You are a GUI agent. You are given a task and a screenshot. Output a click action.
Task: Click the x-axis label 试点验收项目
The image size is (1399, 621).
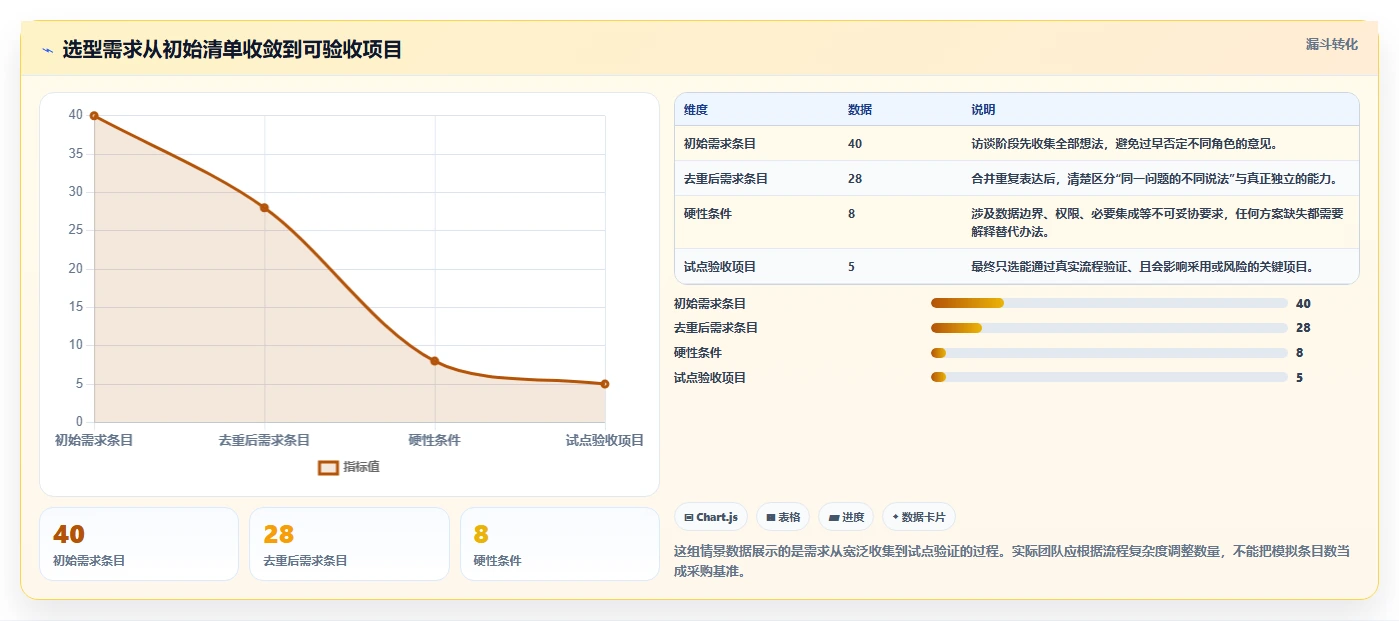(x=605, y=440)
